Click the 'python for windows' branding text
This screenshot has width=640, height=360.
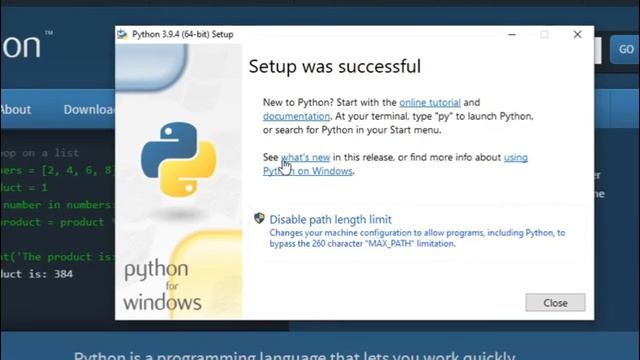tap(162, 286)
